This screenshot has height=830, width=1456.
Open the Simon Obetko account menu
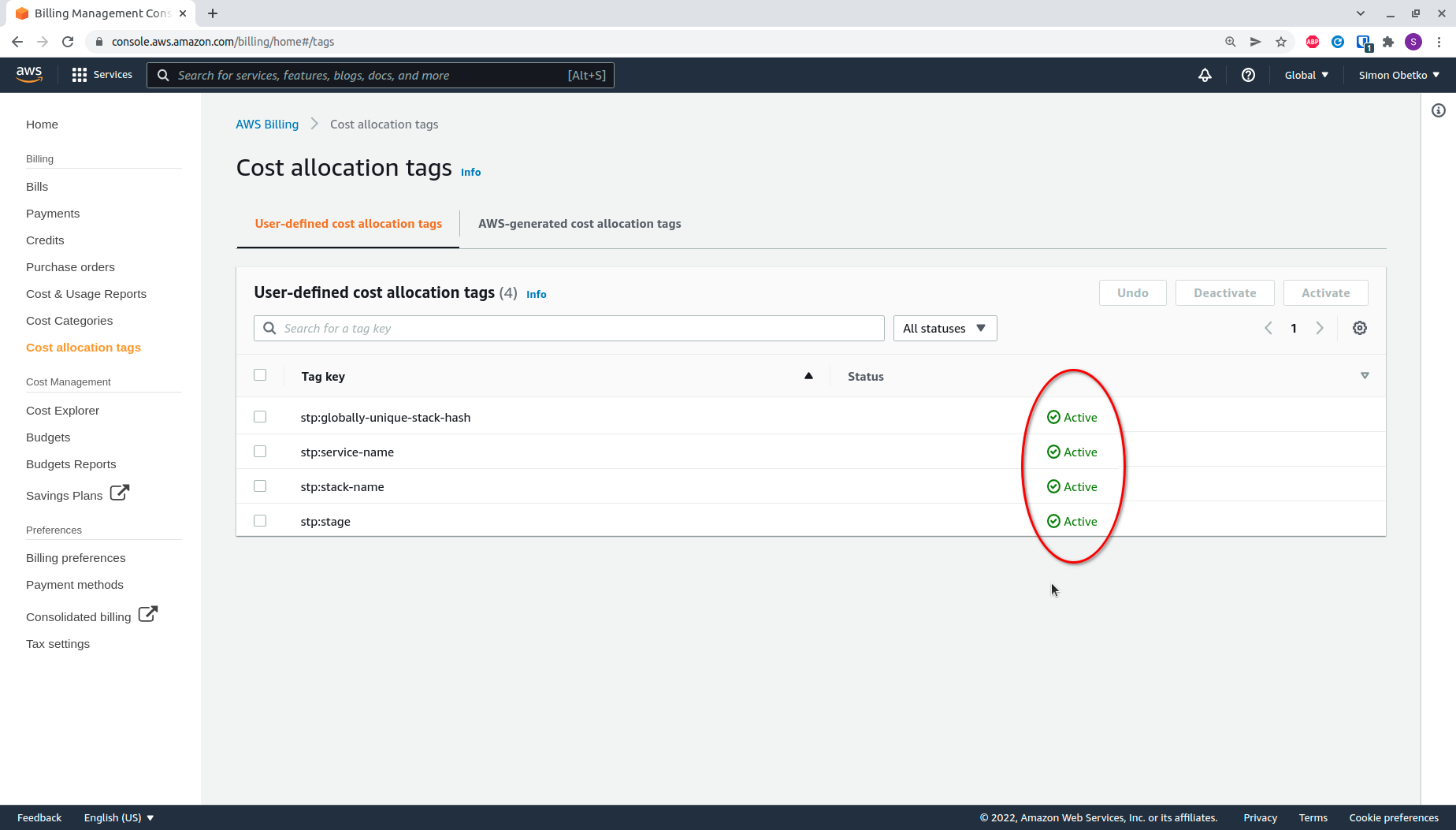(x=1399, y=75)
